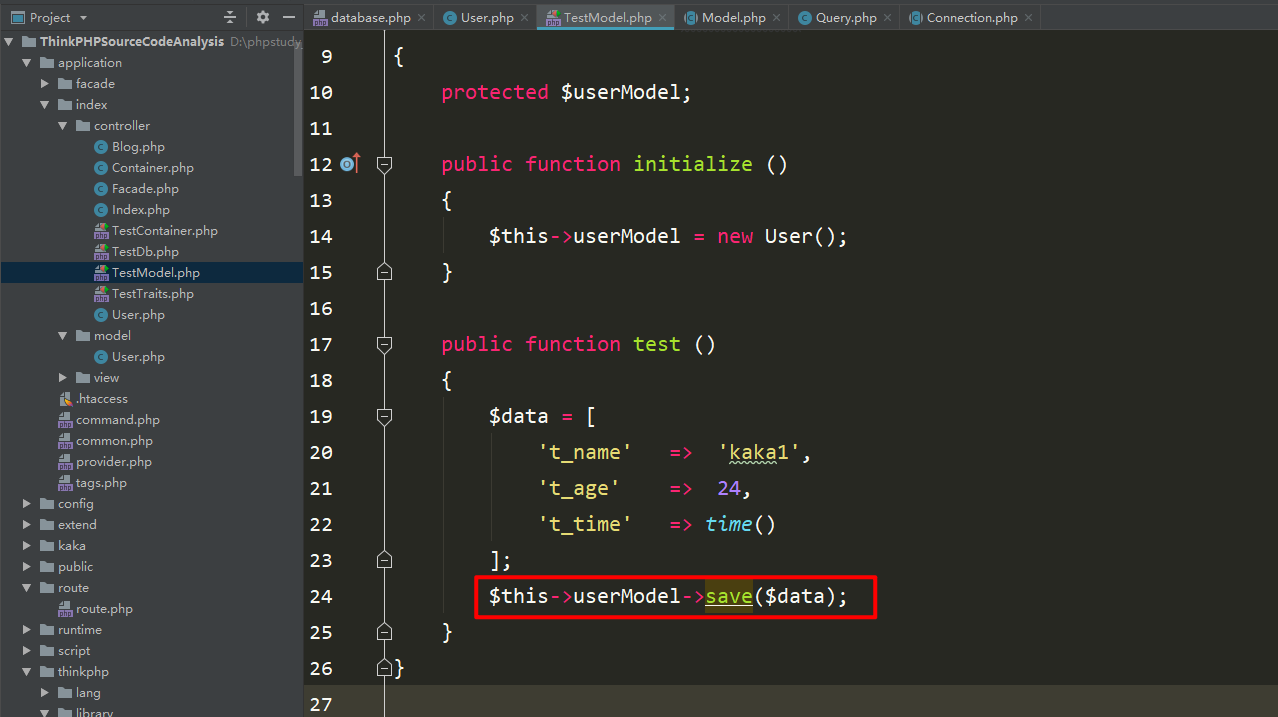1278x717 pixels.
Task: Expand the view folder
Action: 63,378
